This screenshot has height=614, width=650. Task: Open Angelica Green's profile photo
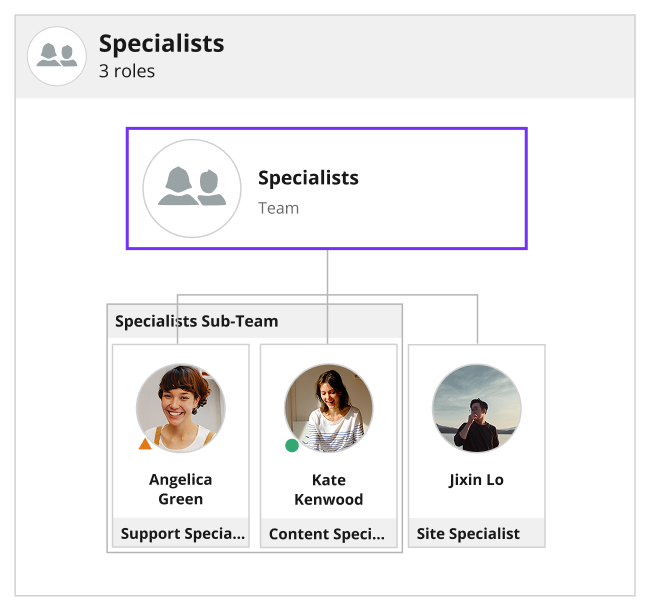point(181,408)
